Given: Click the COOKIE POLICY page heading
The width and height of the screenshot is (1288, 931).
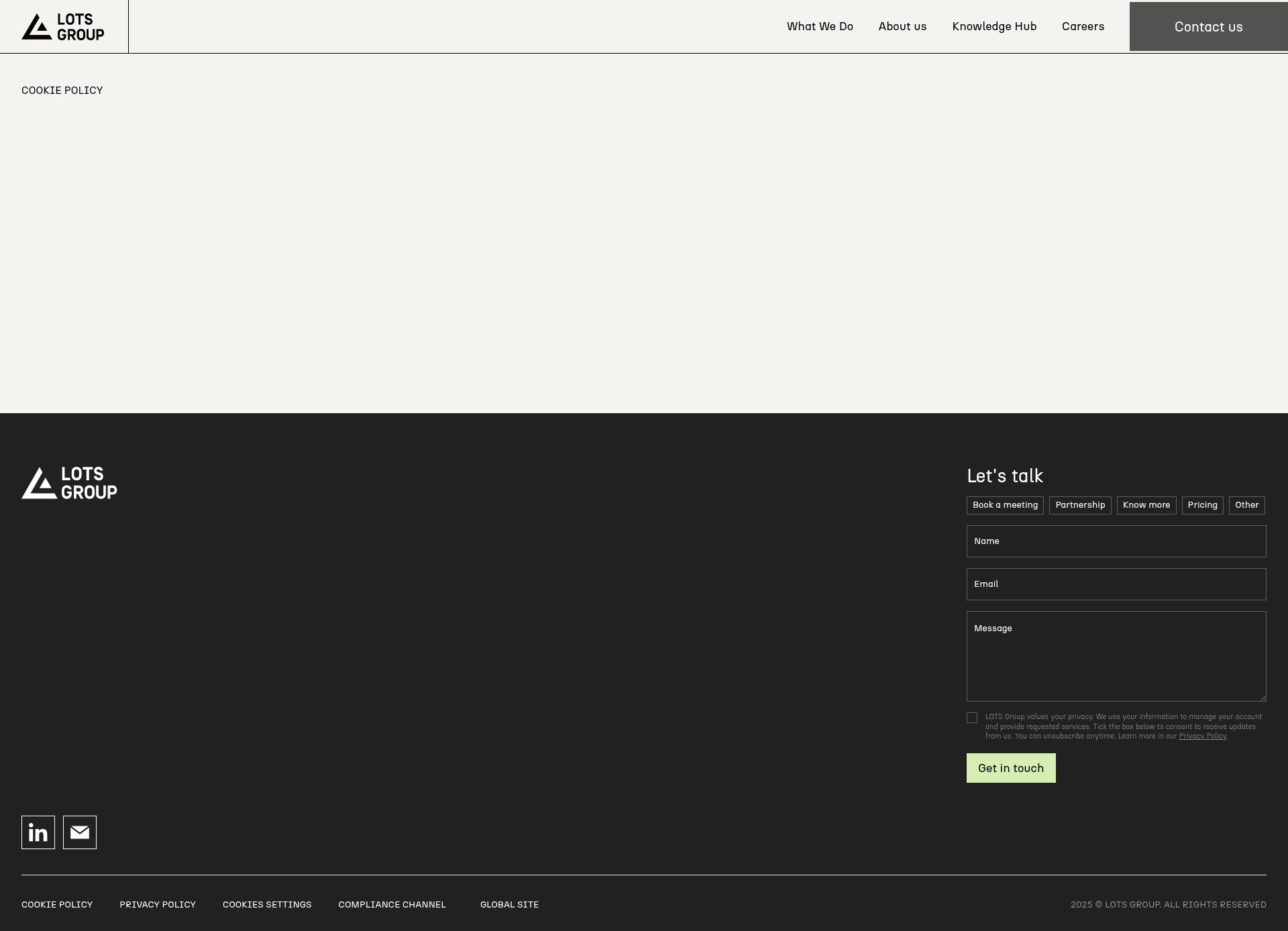Looking at the screenshot, I should 62,91.
